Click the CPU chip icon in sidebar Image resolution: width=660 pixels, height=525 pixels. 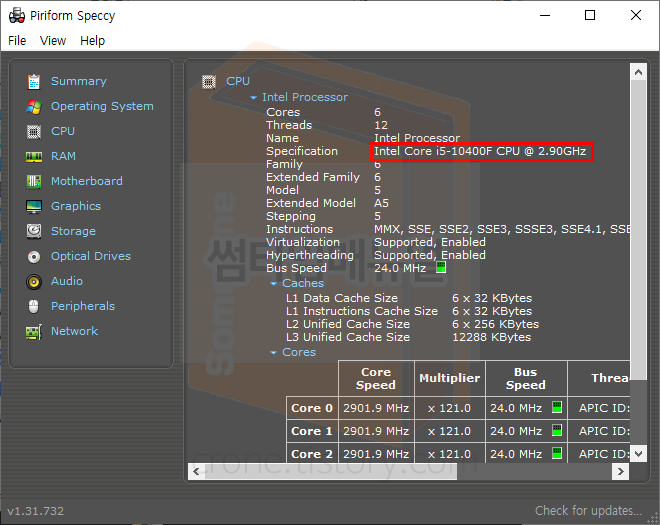[x=34, y=132]
